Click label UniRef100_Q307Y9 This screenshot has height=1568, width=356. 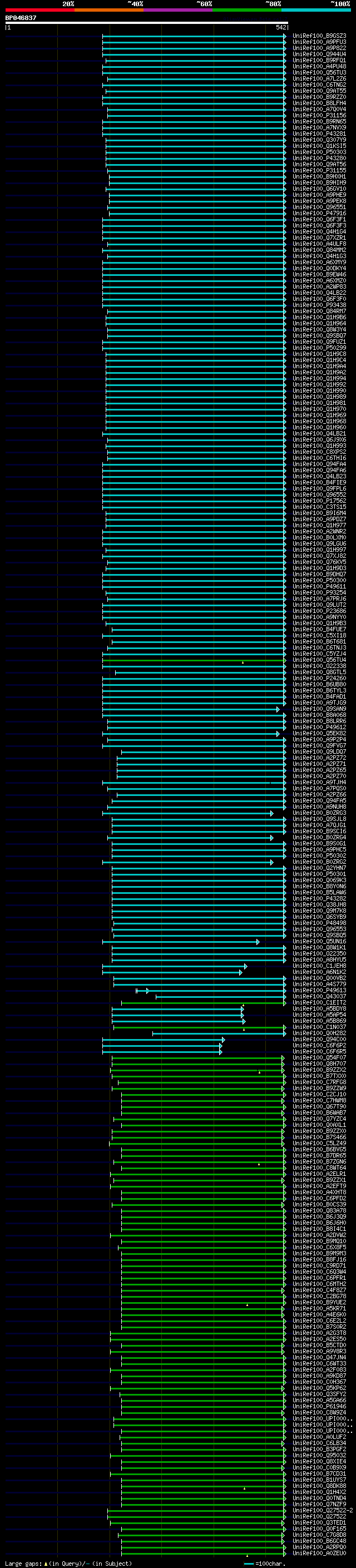pyautogui.click(x=319, y=140)
